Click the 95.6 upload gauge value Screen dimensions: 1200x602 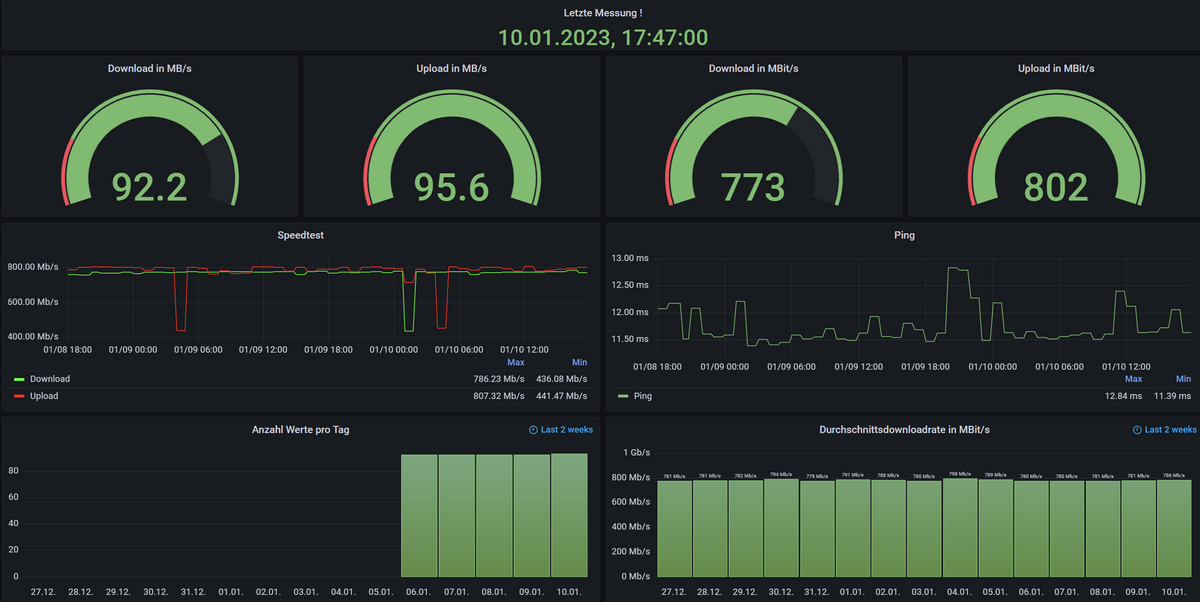(452, 187)
